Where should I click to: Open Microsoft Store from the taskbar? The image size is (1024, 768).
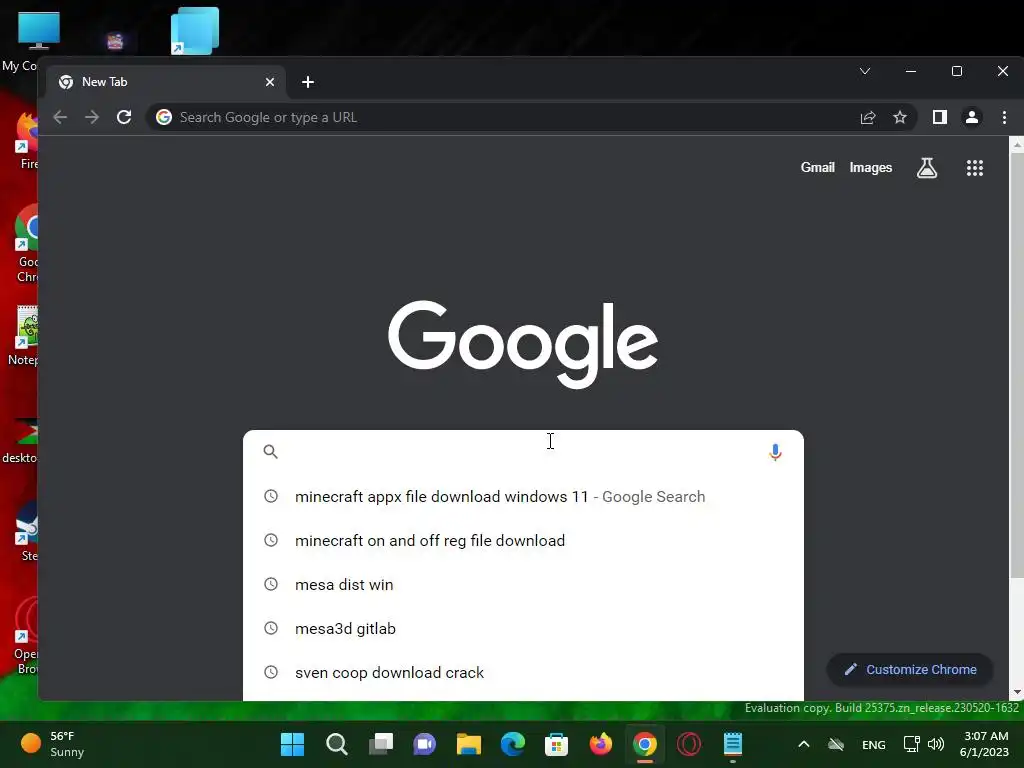556,744
